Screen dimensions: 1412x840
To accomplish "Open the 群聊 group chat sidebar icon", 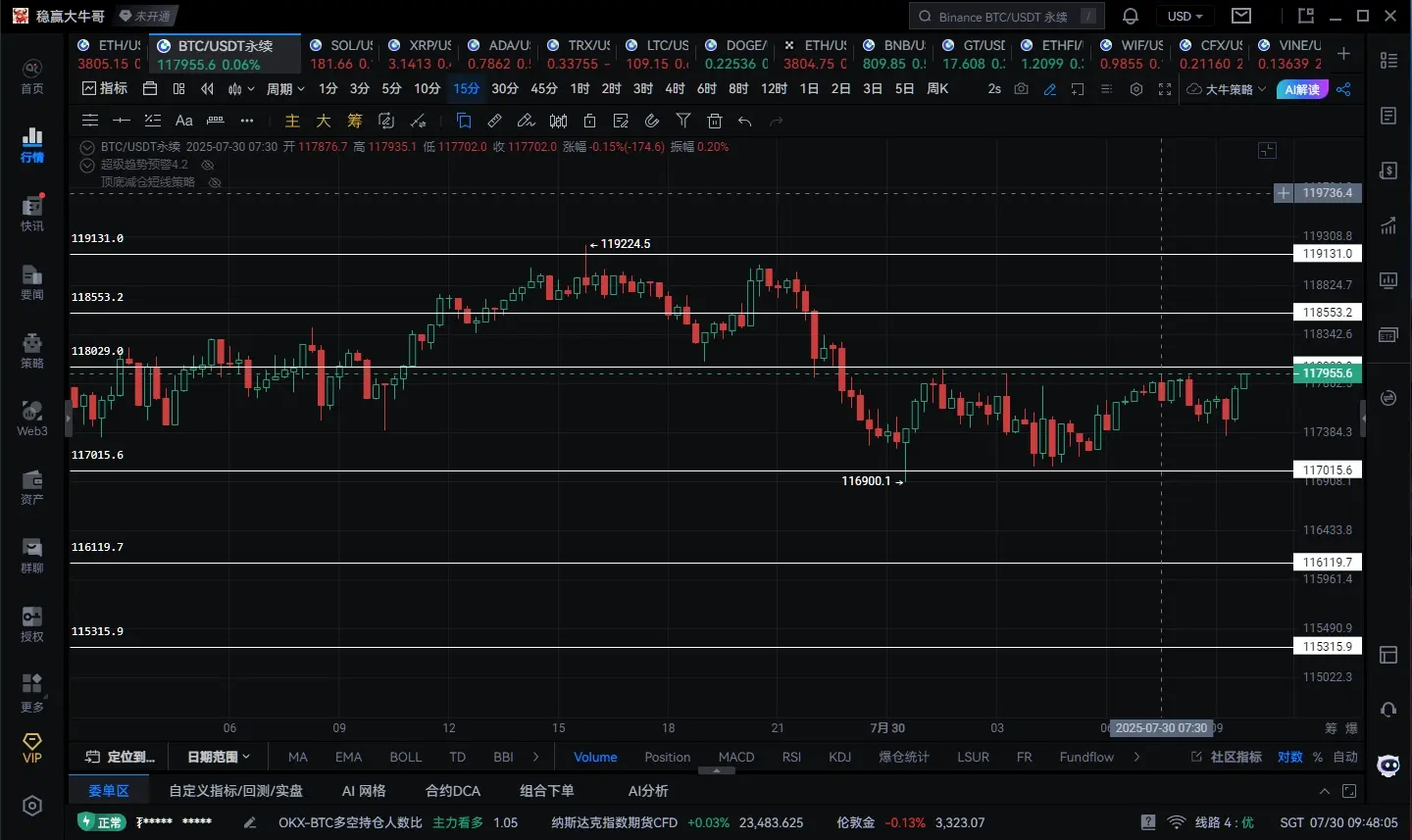I will (32, 556).
